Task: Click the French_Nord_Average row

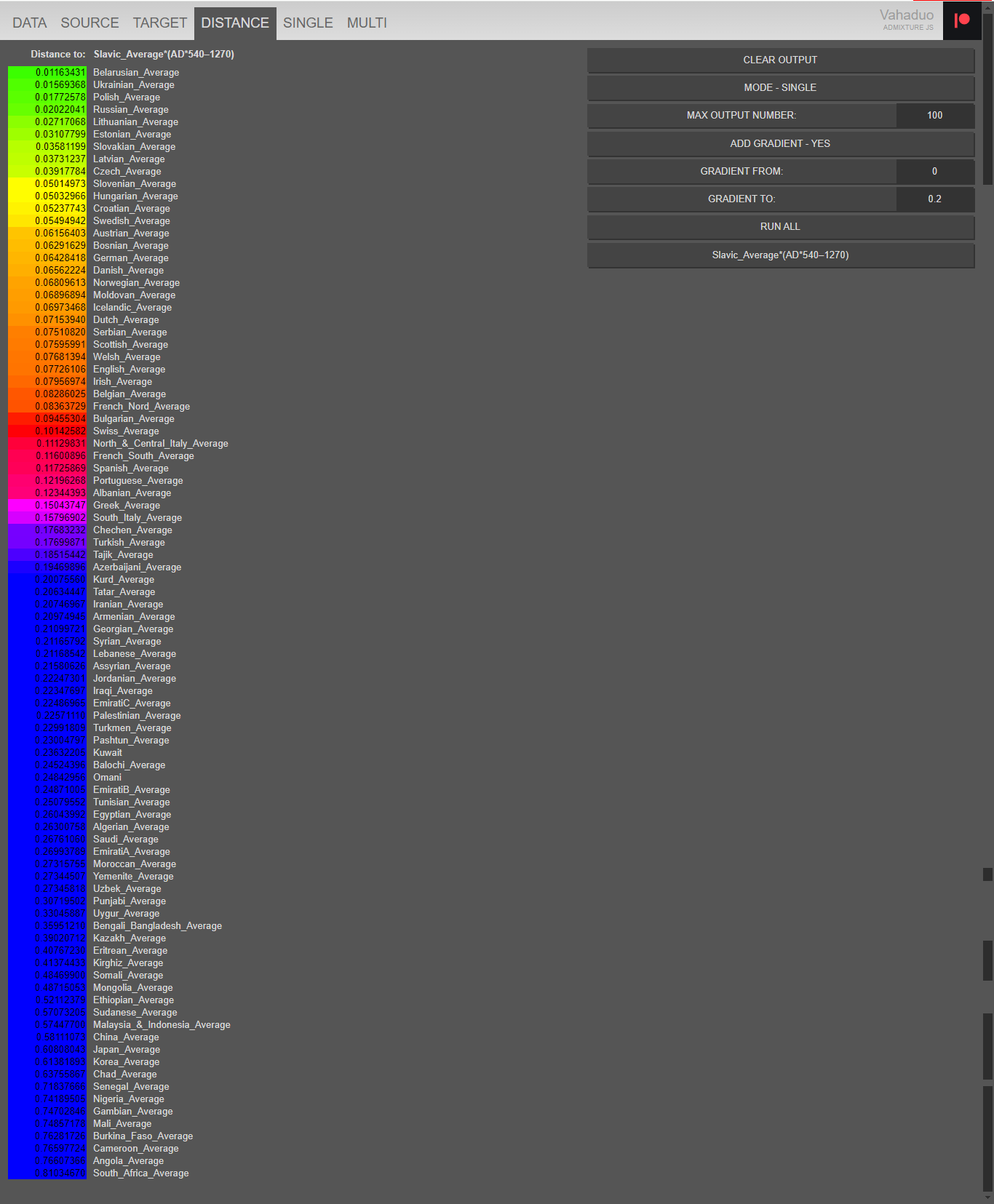Action: click(141, 407)
